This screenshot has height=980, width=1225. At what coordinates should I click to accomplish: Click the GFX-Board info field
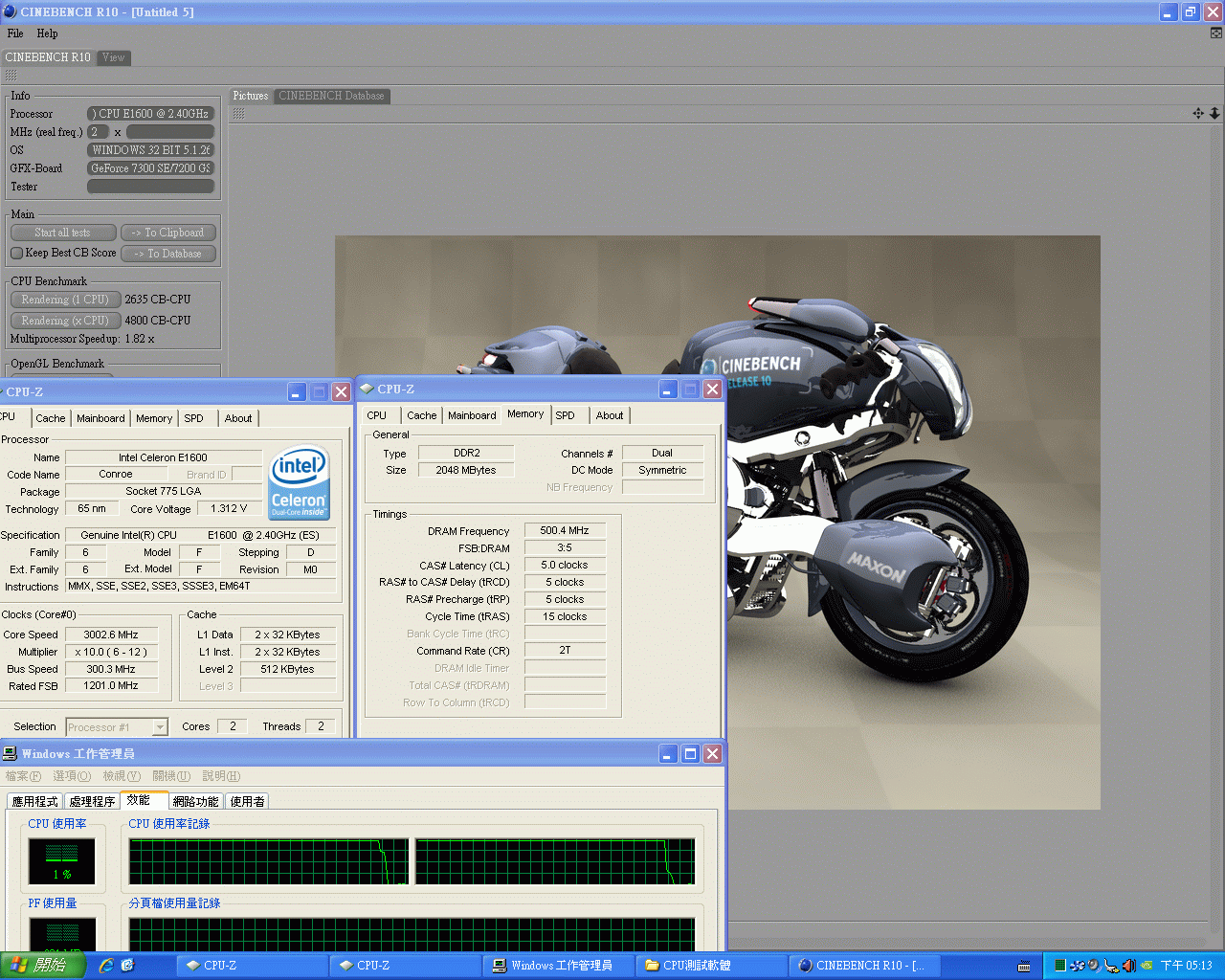150,168
